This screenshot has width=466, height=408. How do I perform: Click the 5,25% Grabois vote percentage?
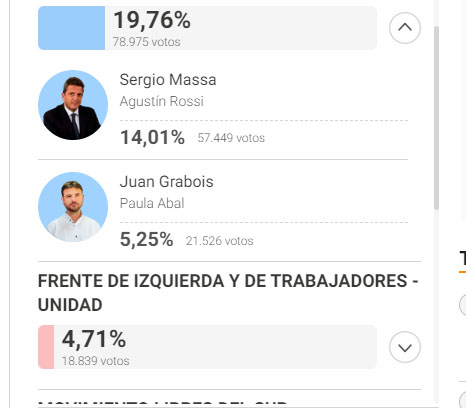pyautogui.click(x=146, y=239)
